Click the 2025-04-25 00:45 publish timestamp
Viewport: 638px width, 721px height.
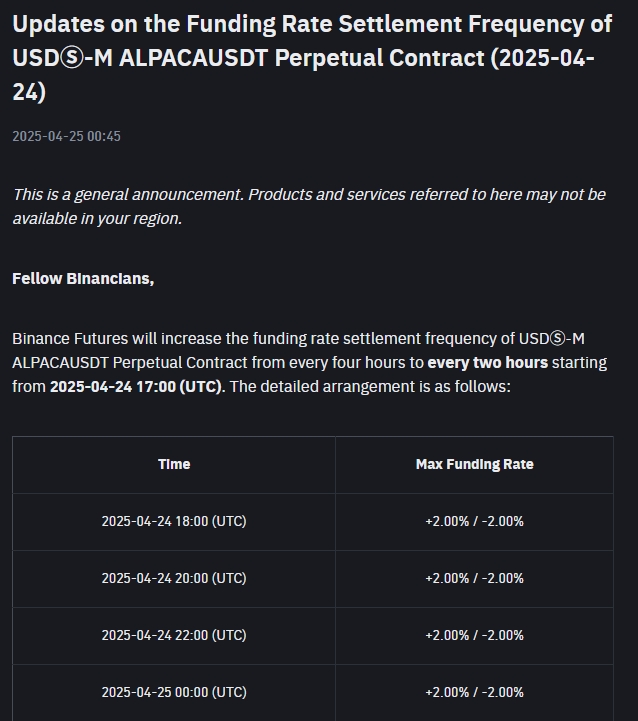[66, 136]
